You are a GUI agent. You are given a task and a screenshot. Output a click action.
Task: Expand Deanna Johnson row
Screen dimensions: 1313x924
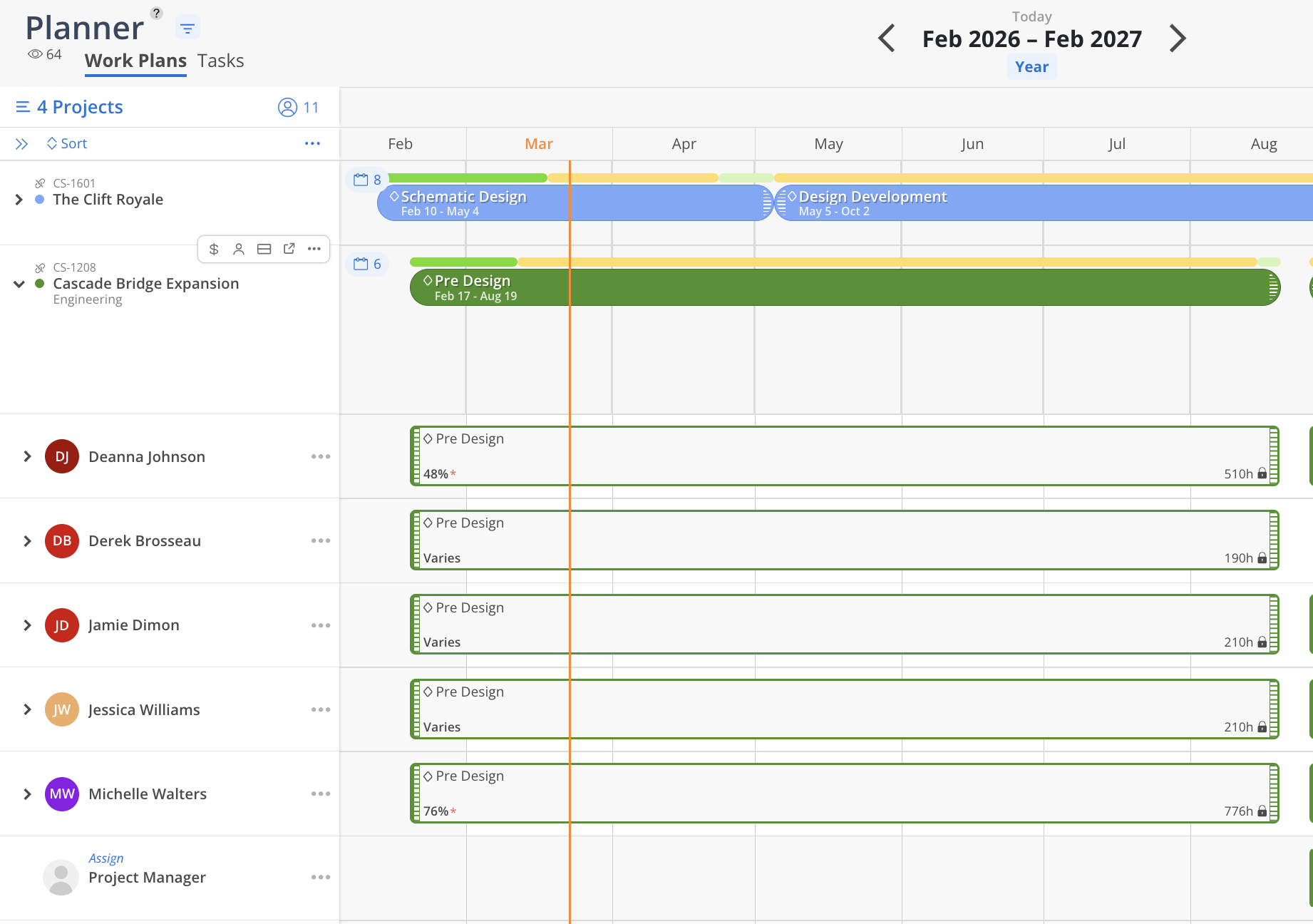[27, 456]
